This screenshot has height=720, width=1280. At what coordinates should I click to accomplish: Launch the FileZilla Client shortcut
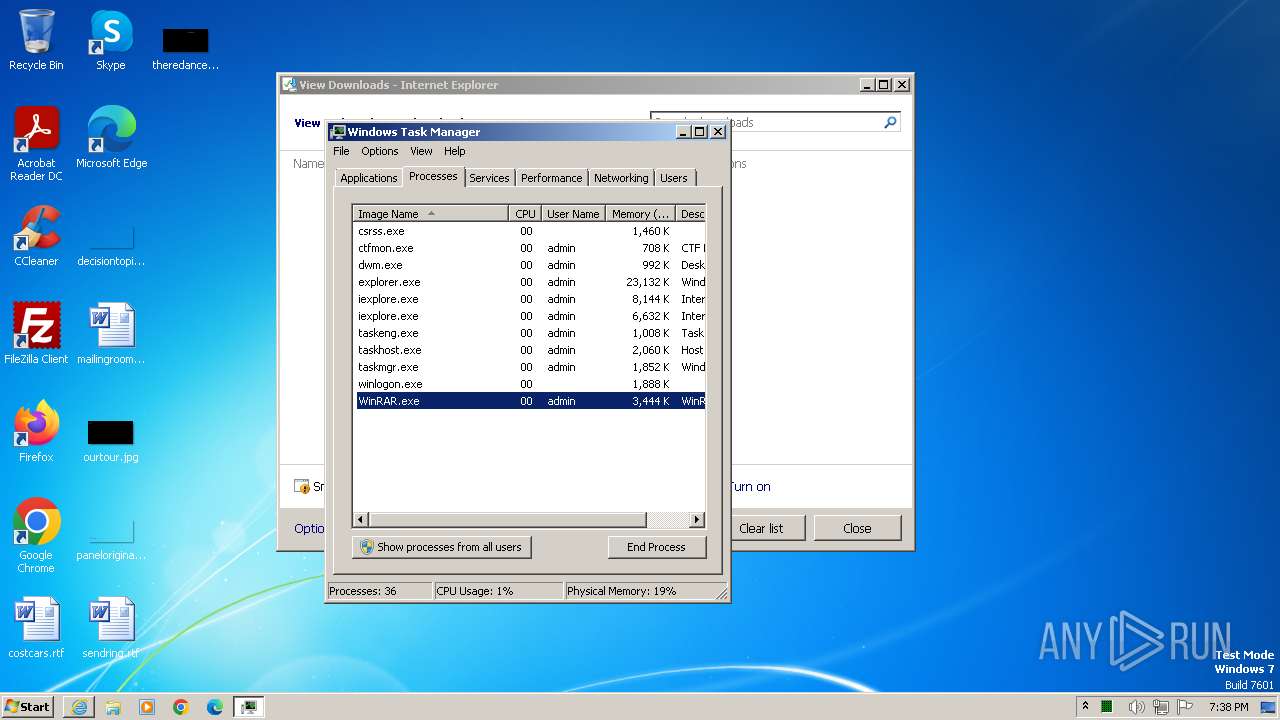pos(36,334)
